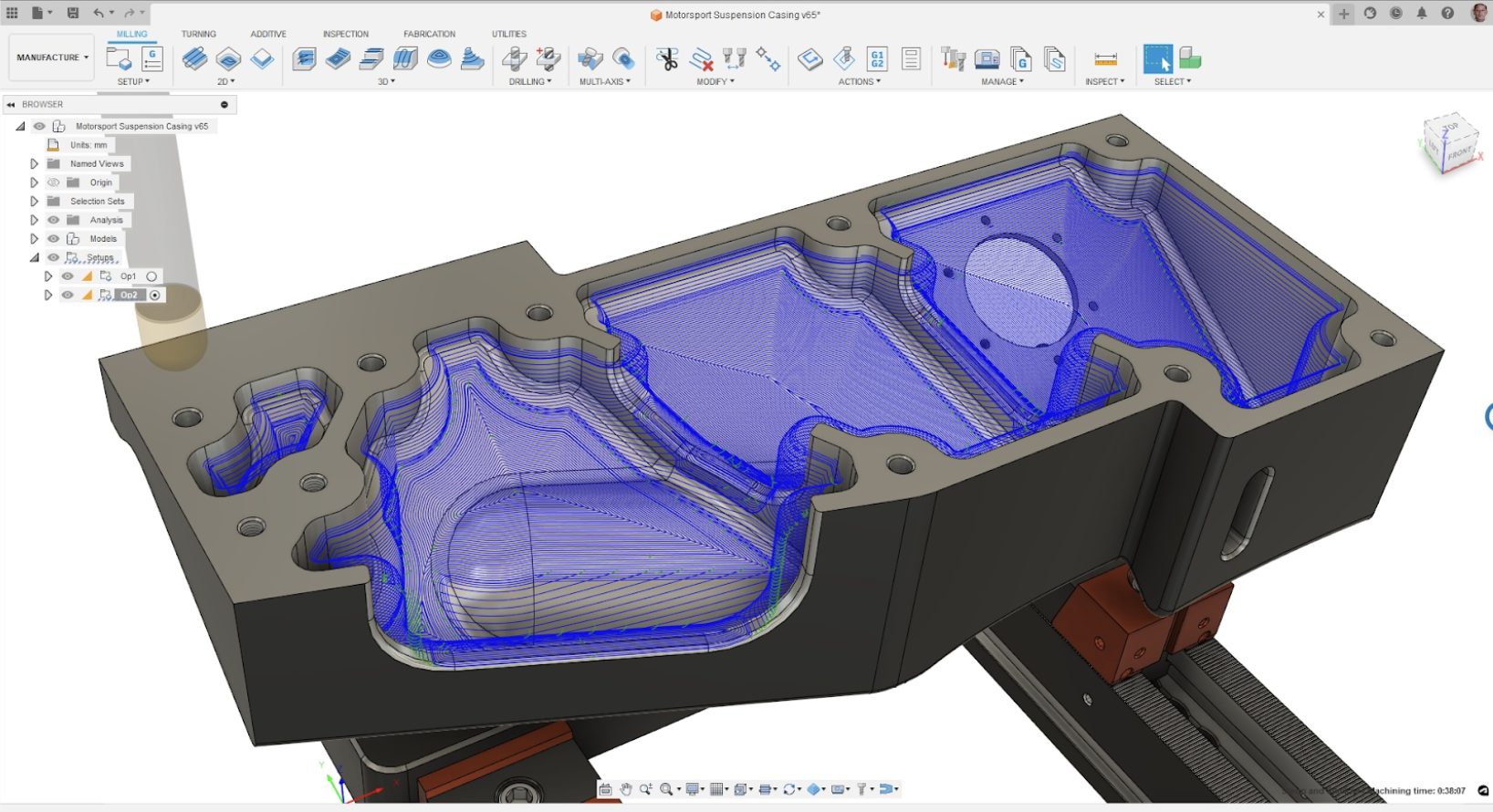Image resolution: width=1493 pixels, height=812 pixels.
Task: Activate the Op1 setup radio button
Action: pyautogui.click(x=151, y=276)
